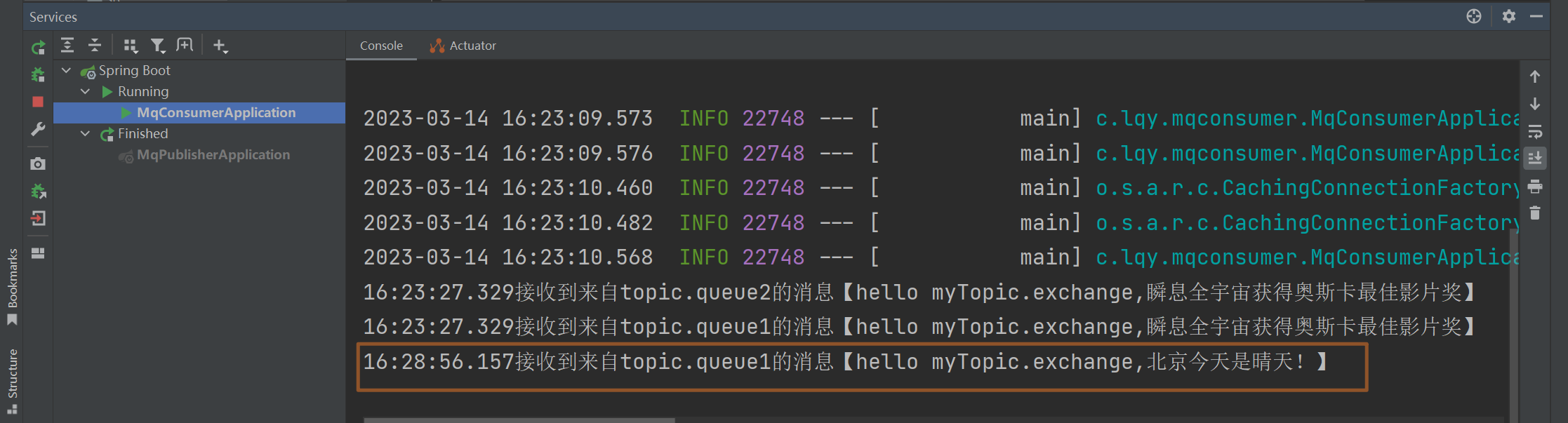Click the 16:23:09.576 INFO log line
Image resolution: width=1568 pixels, height=423 pixels.
coord(941,154)
